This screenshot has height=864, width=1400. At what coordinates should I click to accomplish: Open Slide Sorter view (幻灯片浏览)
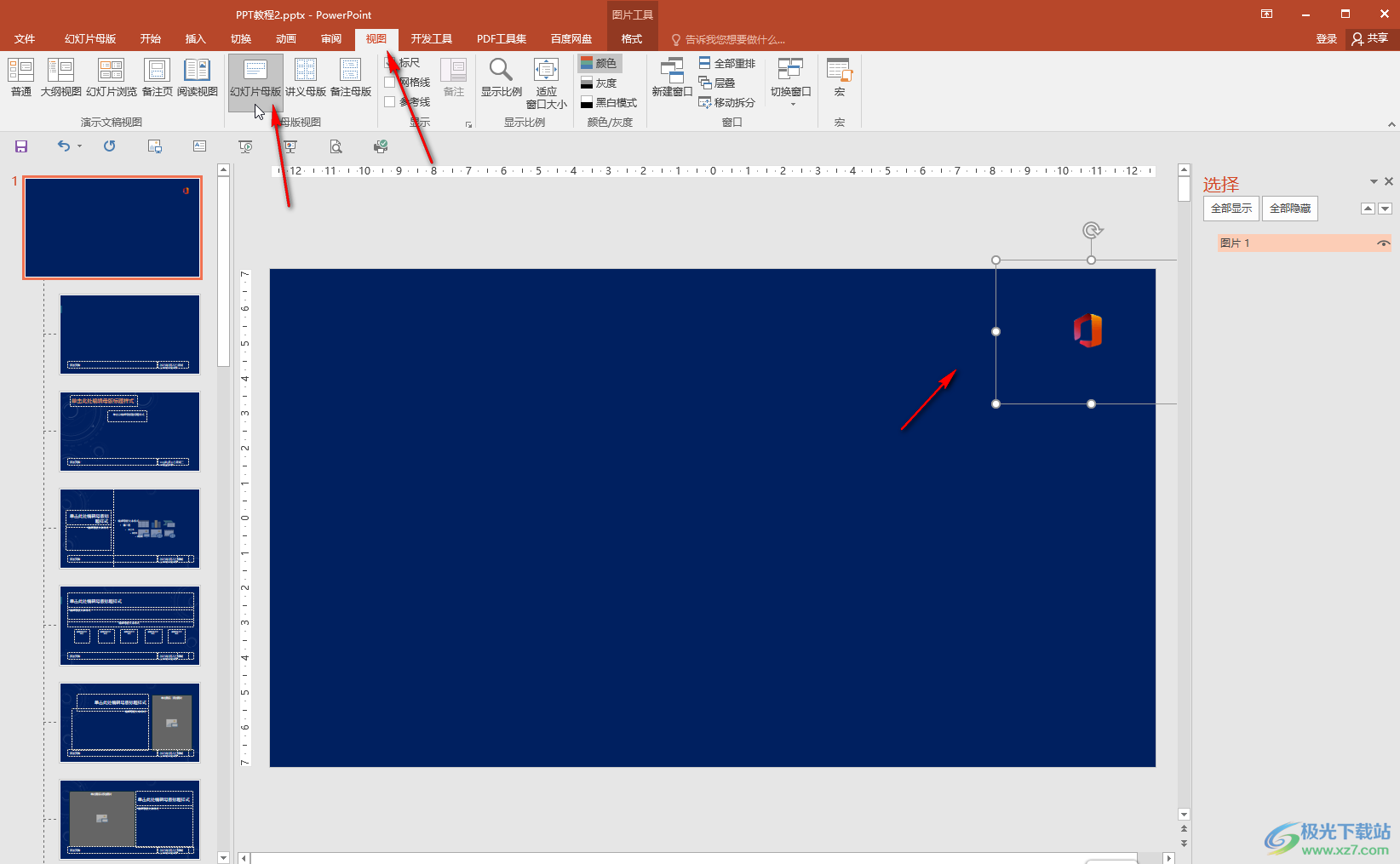tap(112, 77)
